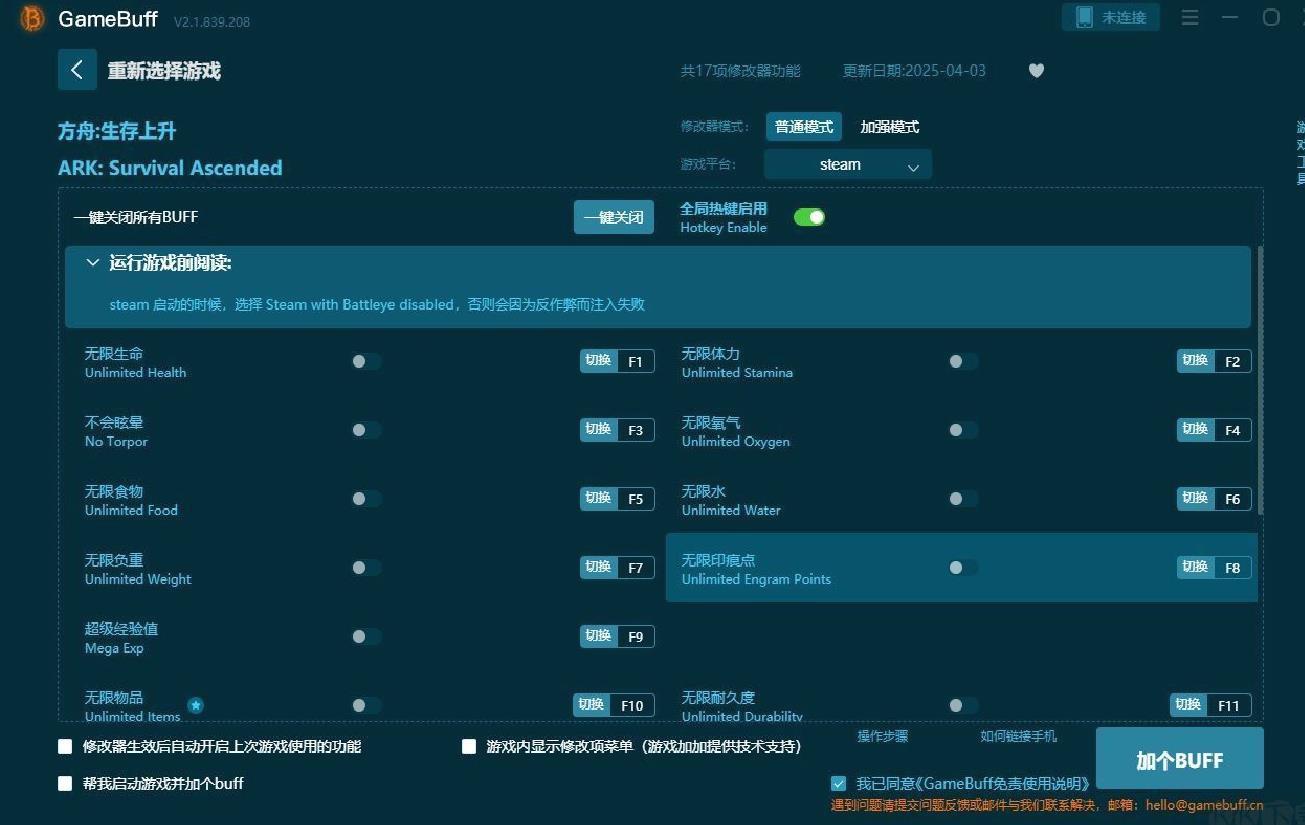The height and width of the screenshot is (825, 1305).
Task: Click the phone 未连接 connection button
Action: click(1111, 17)
